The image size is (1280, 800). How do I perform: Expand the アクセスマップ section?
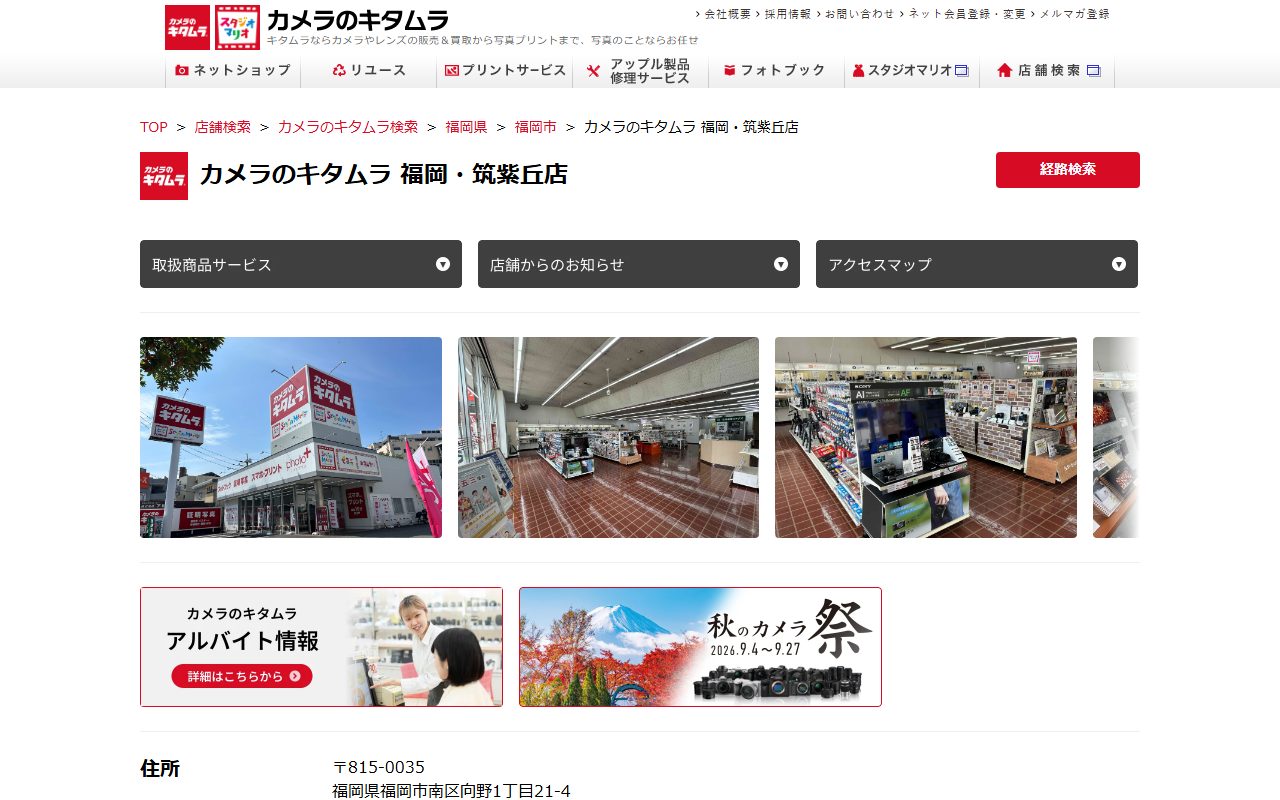pos(977,264)
